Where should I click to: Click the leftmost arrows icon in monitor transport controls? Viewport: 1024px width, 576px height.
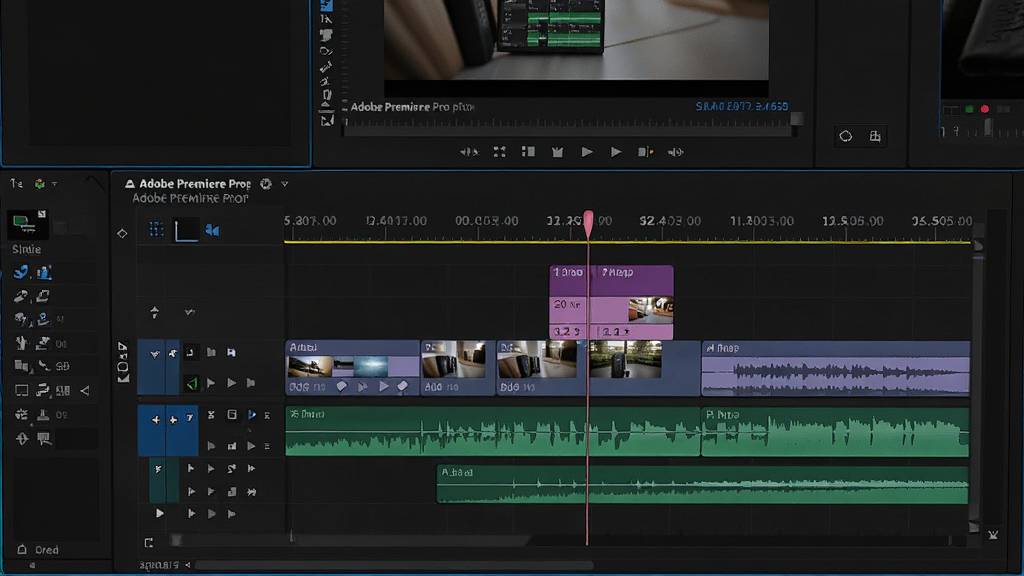(469, 152)
